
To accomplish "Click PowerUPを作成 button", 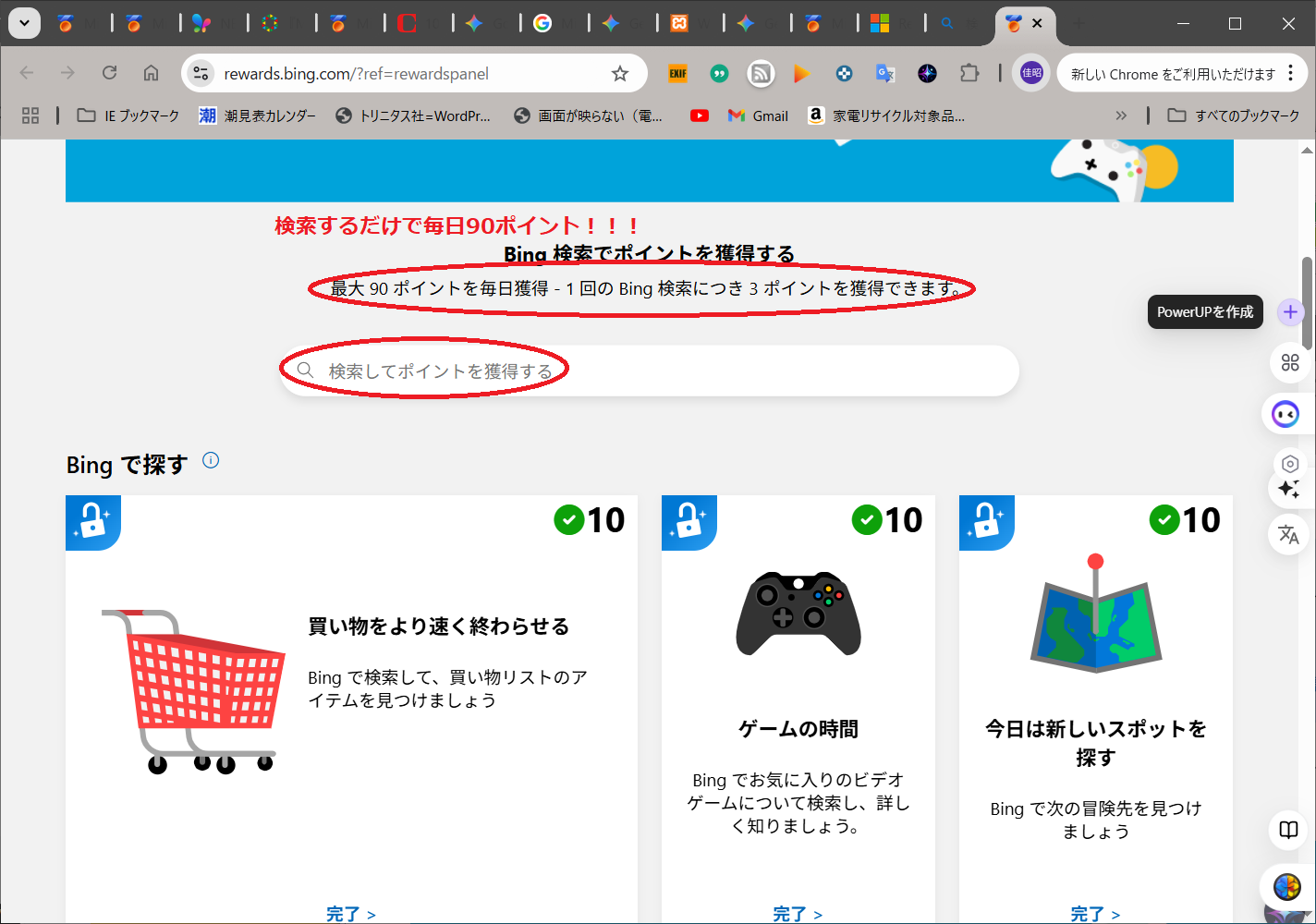I will [1205, 312].
